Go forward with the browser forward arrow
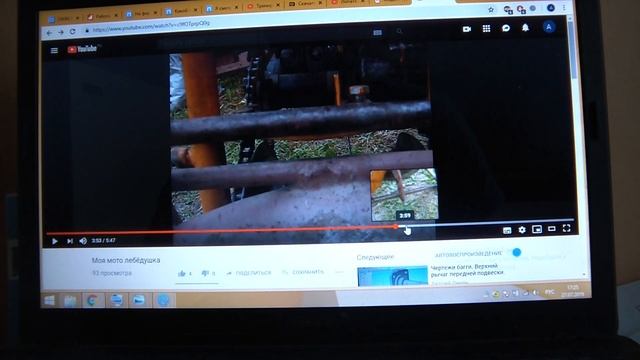This screenshot has height=360, width=640. click(61, 32)
